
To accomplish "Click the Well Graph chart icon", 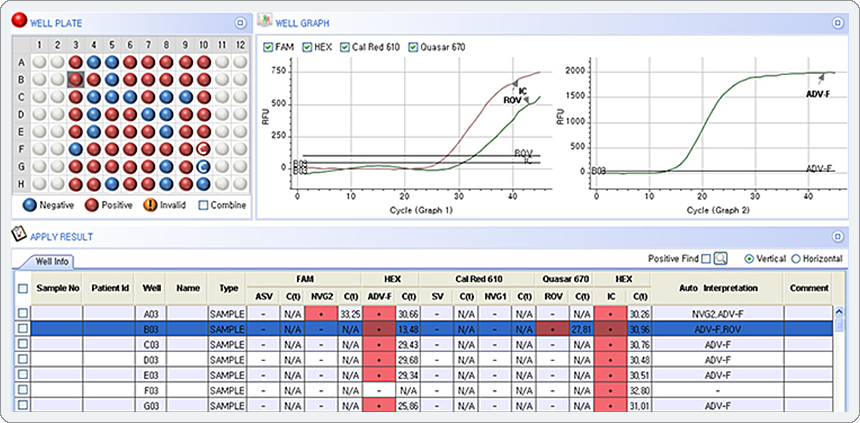I will 265,21.
